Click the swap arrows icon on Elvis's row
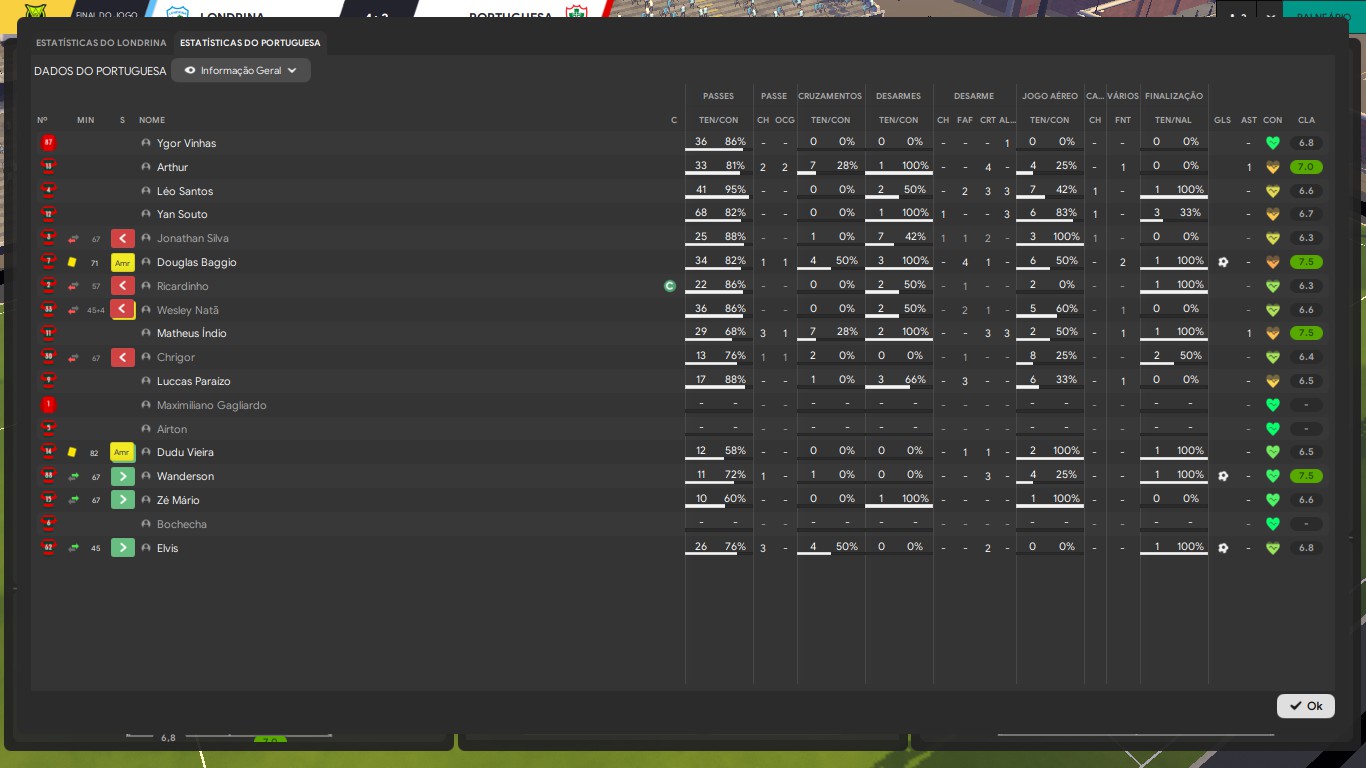1366x768 pixels. click(73, 548)
